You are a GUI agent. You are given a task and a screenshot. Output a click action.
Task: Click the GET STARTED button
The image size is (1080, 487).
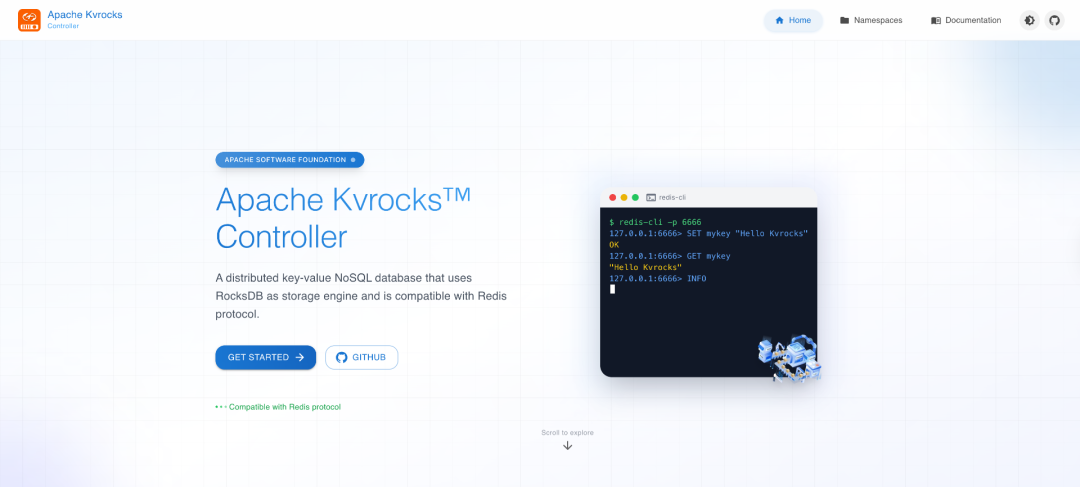pos(265,357)
